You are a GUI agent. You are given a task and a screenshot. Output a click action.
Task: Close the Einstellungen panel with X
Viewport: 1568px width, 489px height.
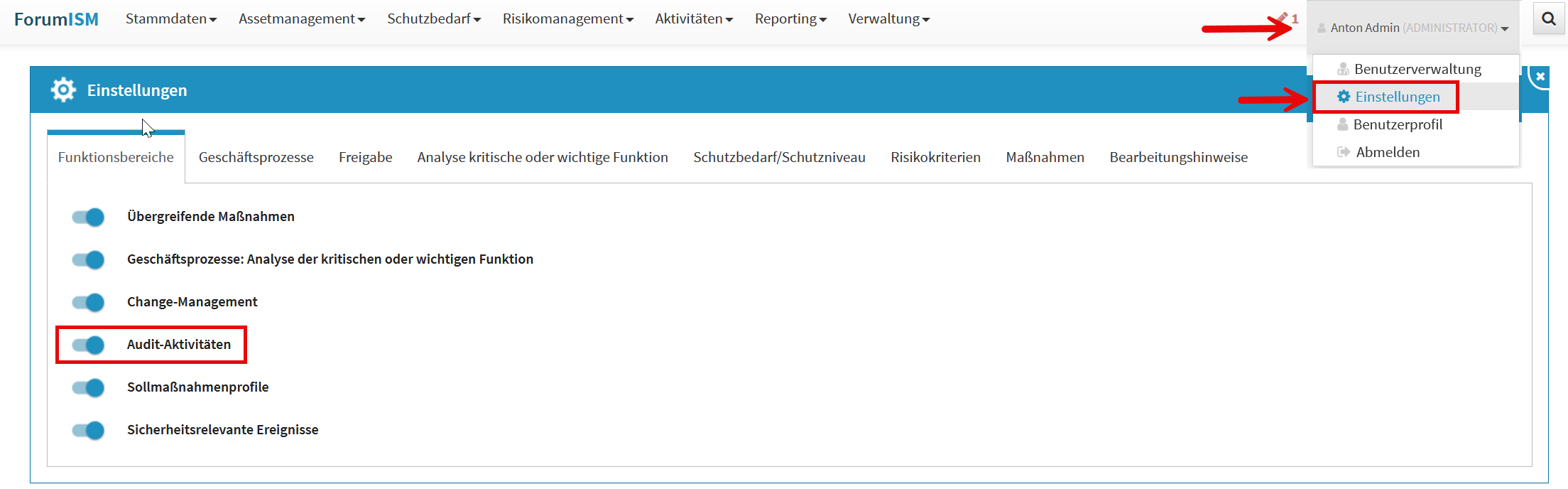[1540, 76]
